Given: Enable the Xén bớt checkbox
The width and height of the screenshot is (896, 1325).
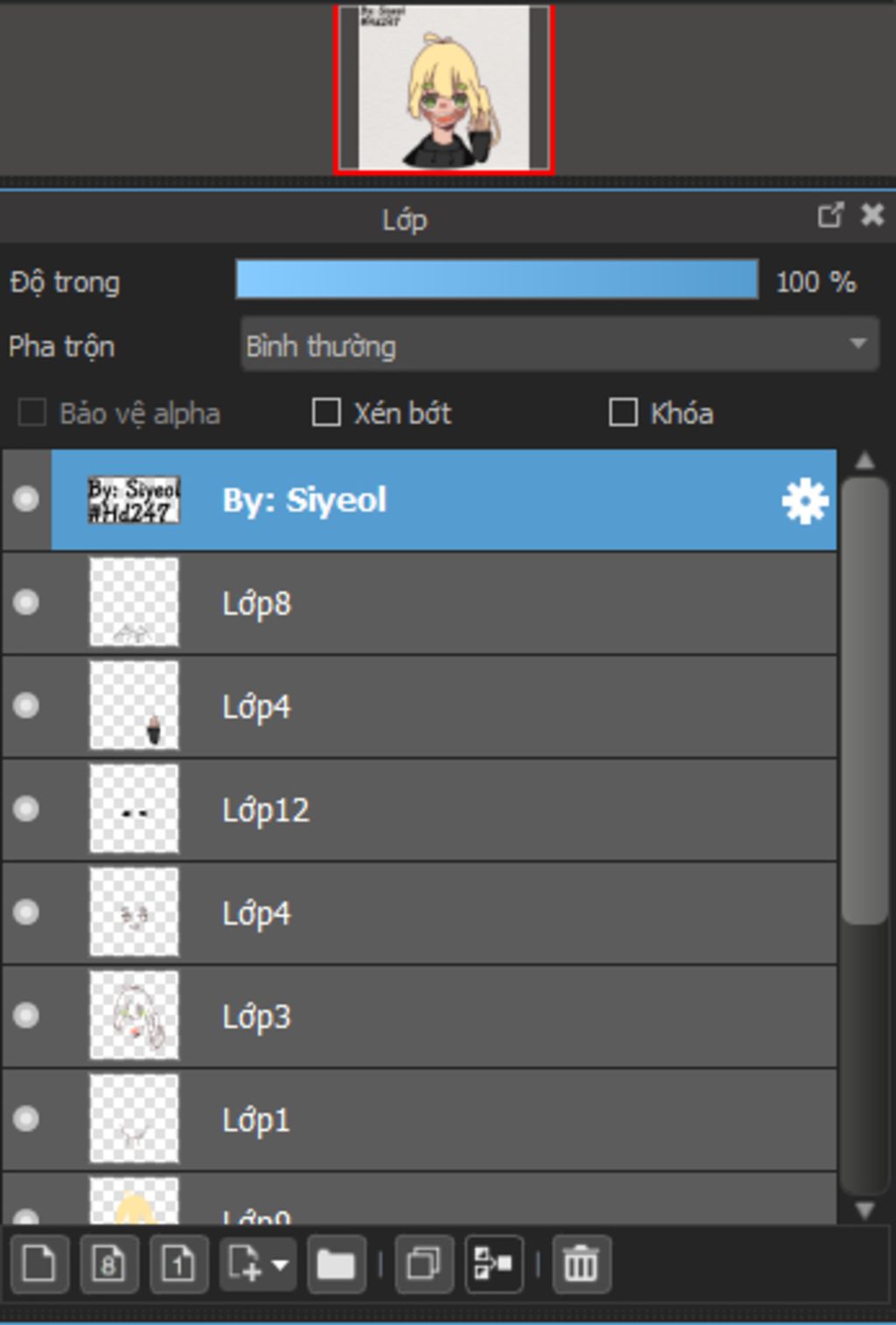Looking at the screenshot, I should [x=326, y=412].
